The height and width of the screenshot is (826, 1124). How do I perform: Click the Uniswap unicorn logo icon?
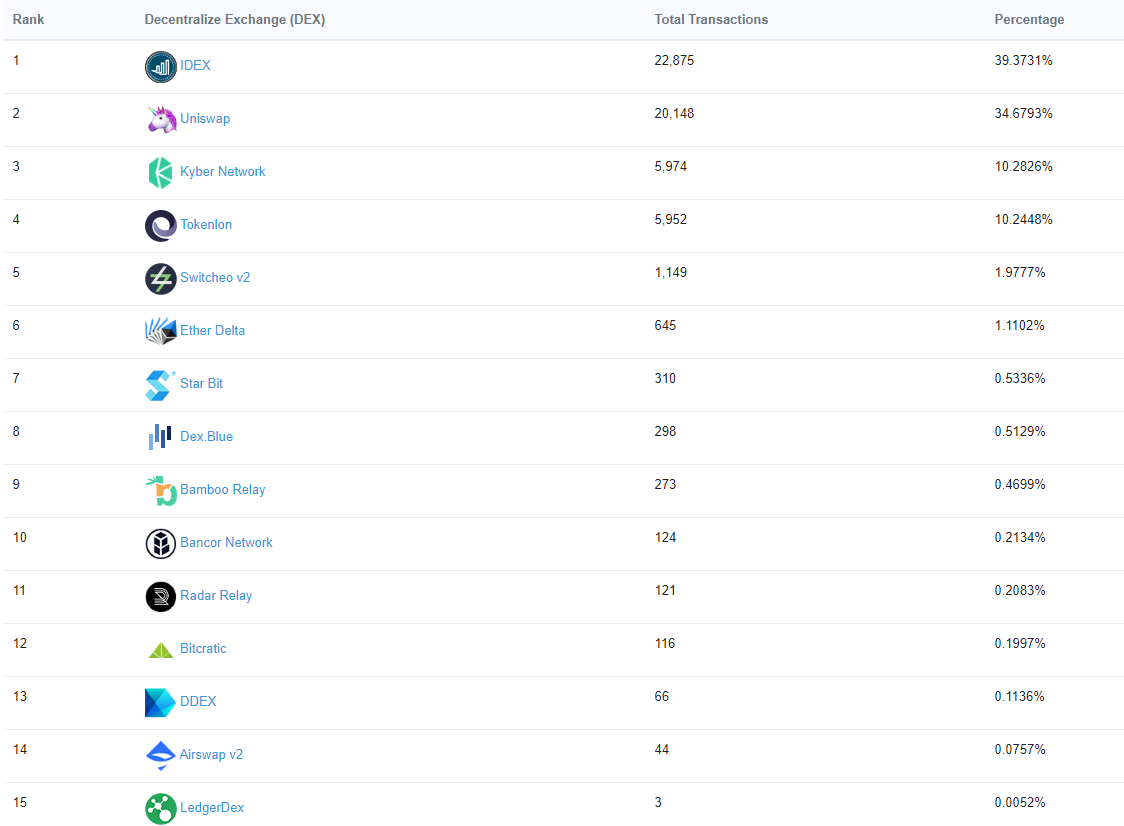point(162,120)
